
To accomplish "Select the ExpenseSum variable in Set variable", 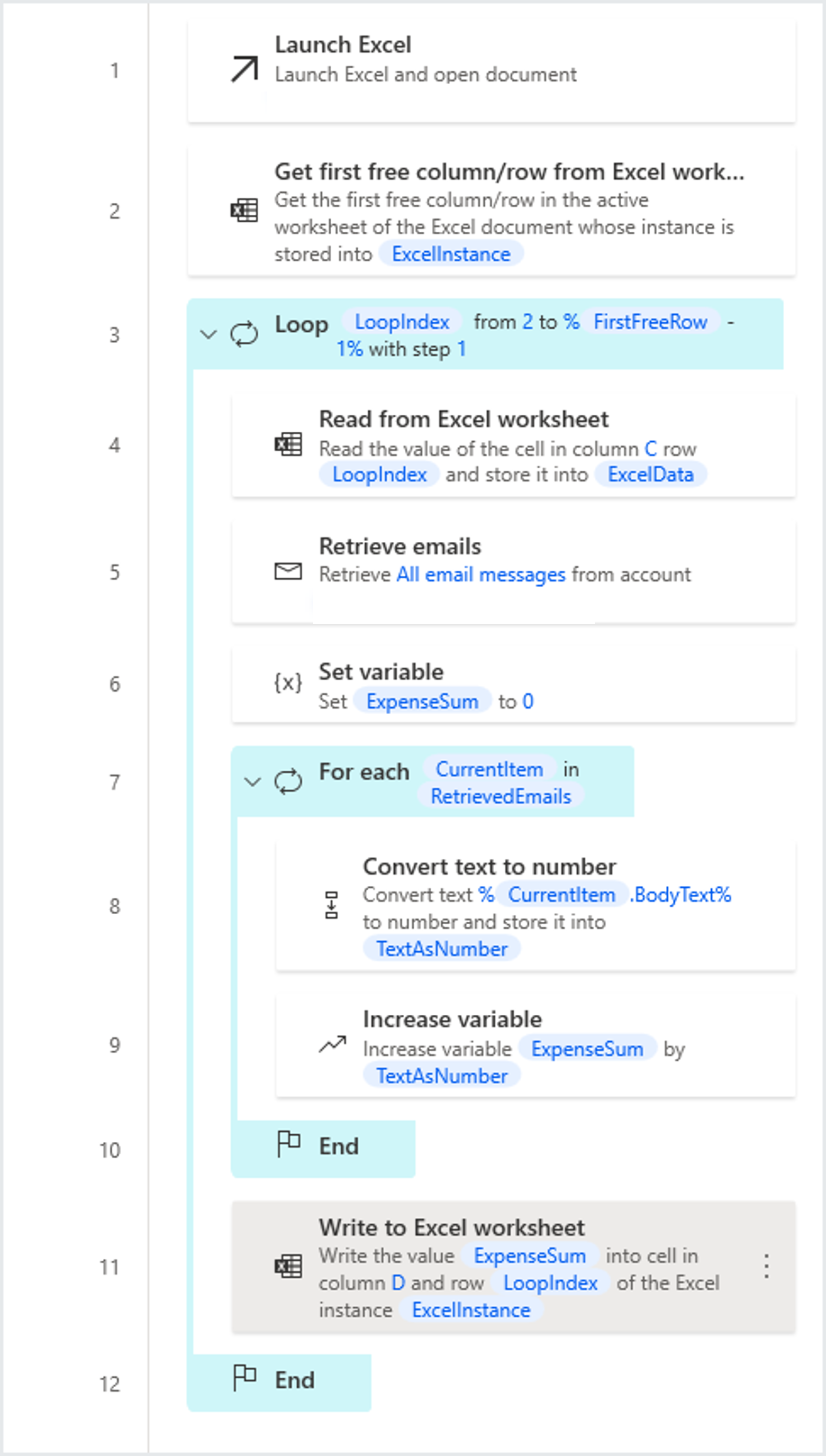I will [x=422, y=701].
